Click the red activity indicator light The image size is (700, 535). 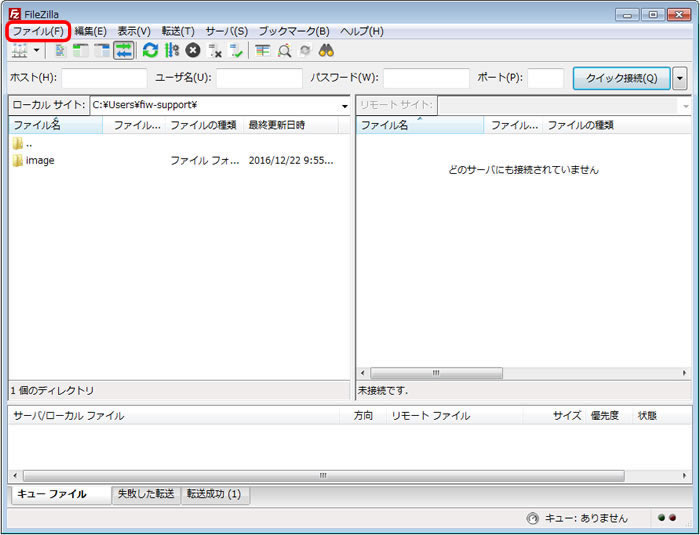tap(672, 518)
